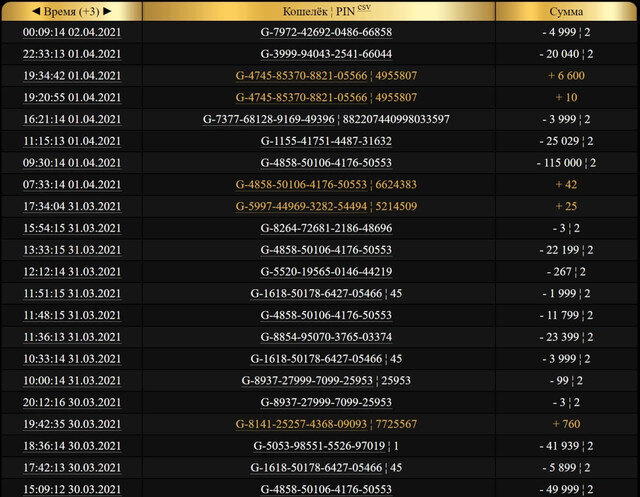Click the right arrow beside Время (+3)
The width and height of the screenshot is (640, 497).
pos(107,11)
